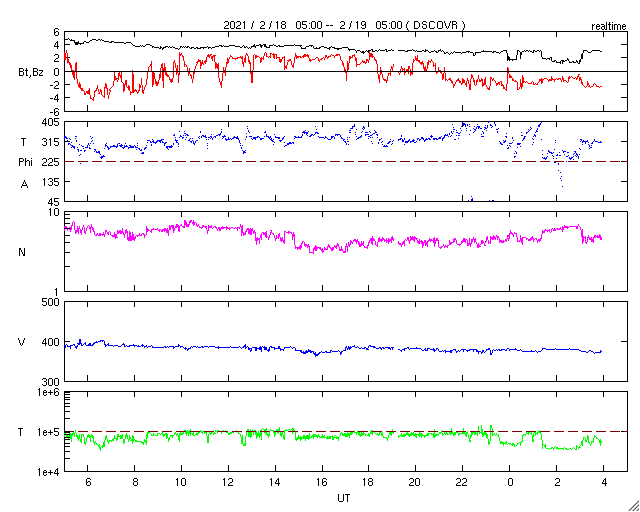Click the "-4" value on the Bt,Bz axis
Screen dimensions: 640x512
[55, 98]
